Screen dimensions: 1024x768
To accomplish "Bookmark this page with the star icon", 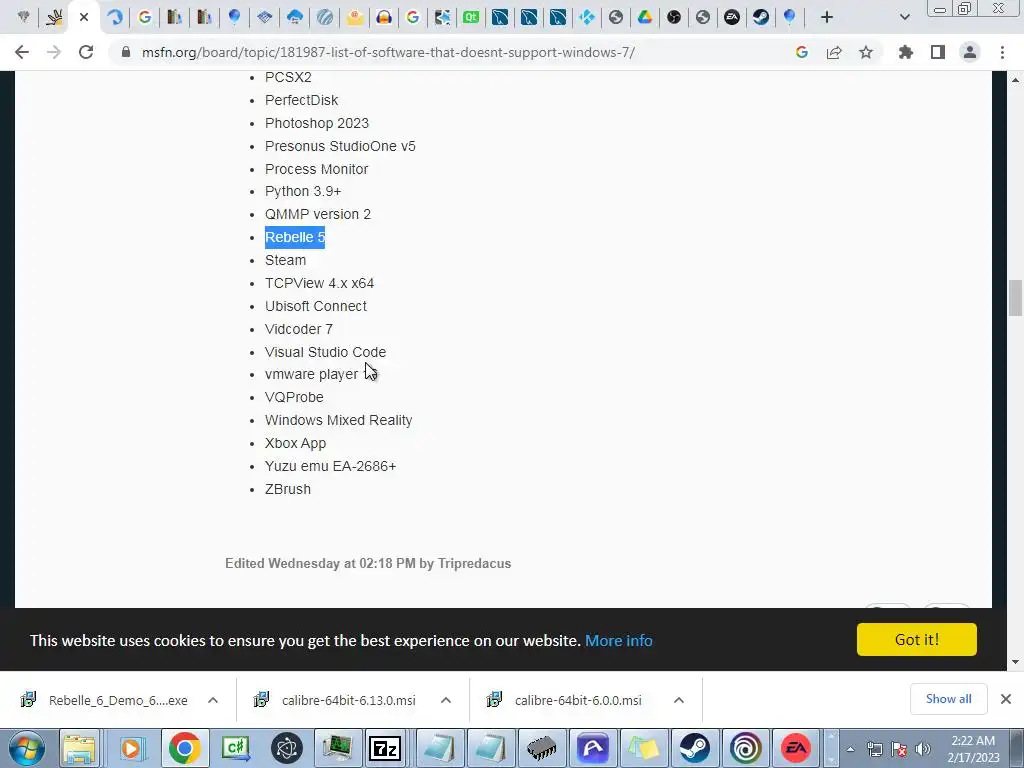I will click(866, 52).
